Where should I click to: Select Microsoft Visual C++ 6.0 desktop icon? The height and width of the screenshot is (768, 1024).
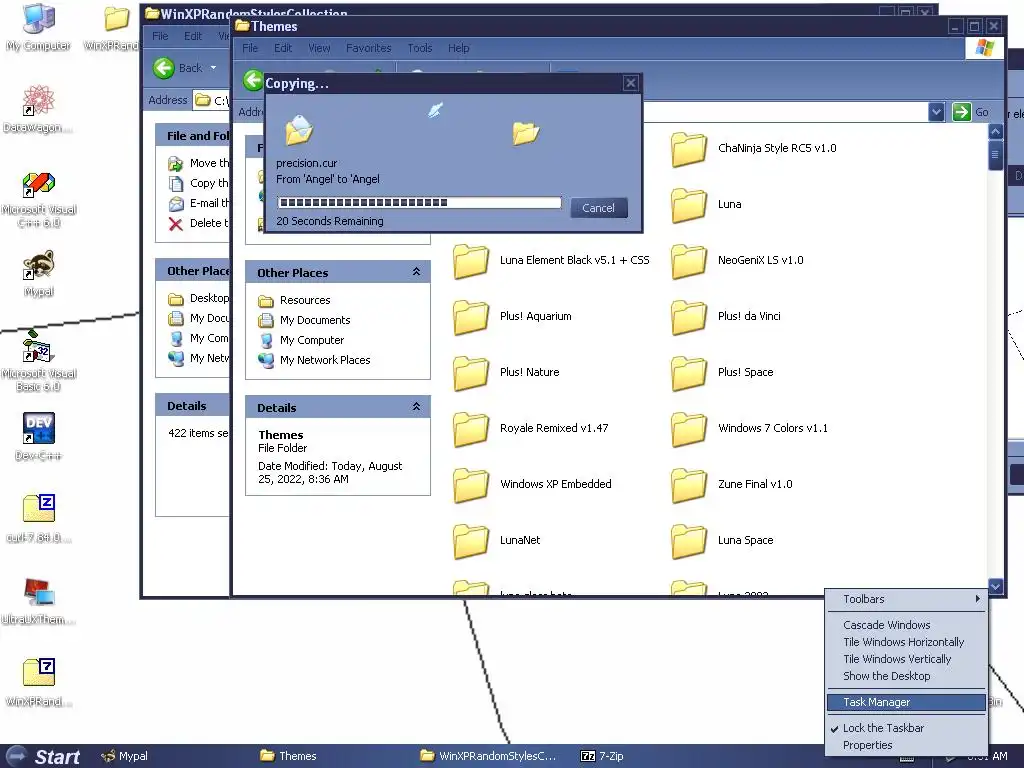[x=39, y=199]
